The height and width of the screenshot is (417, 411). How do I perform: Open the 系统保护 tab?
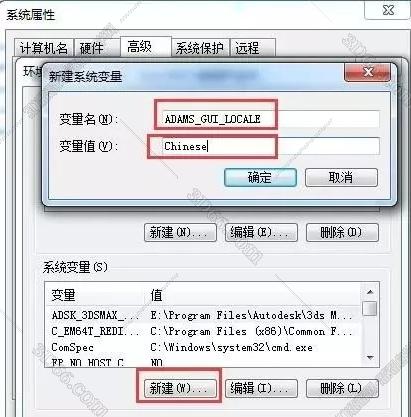coord(200,48)
